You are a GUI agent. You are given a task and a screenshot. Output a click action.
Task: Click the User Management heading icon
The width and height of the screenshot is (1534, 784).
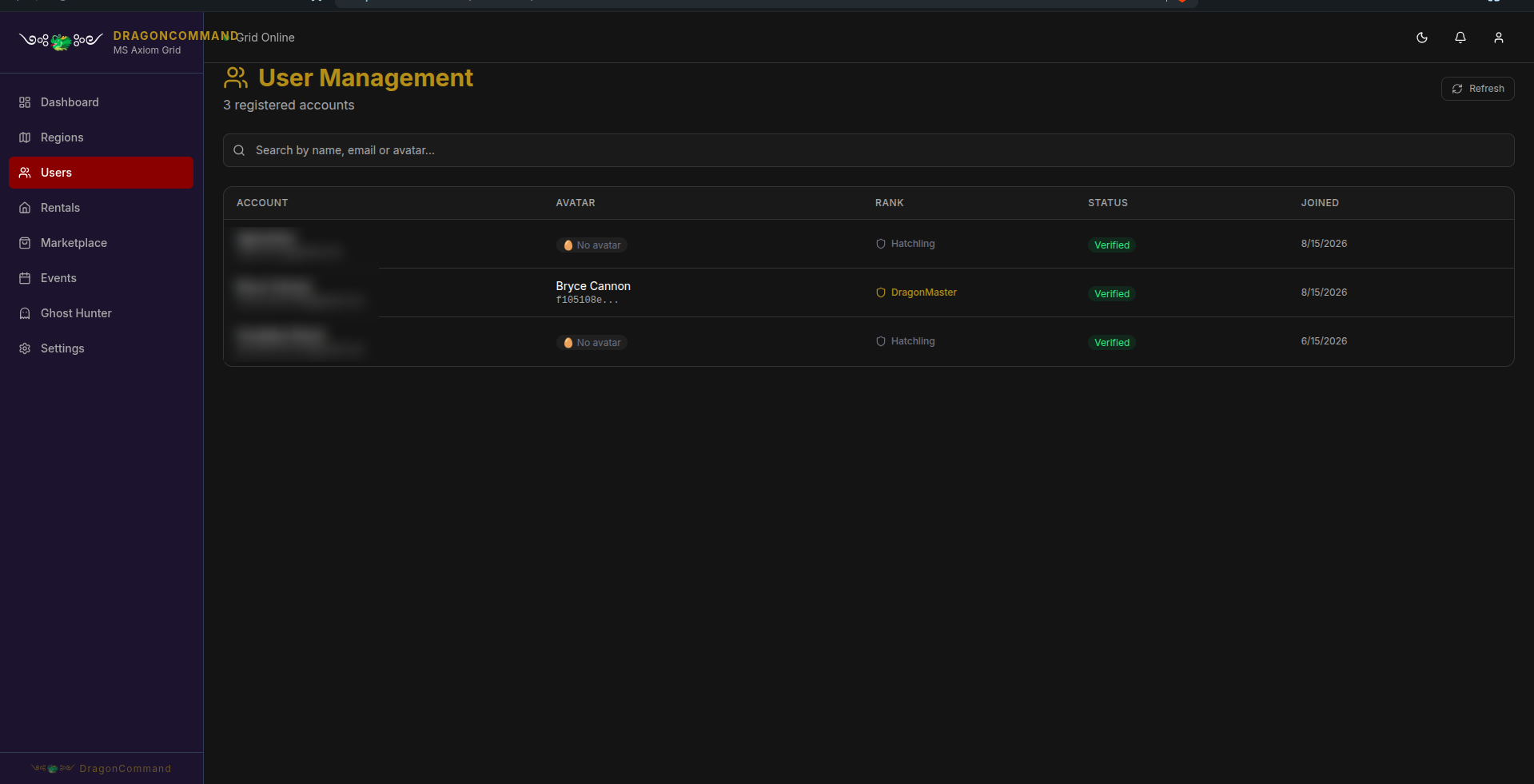point(236,78)
